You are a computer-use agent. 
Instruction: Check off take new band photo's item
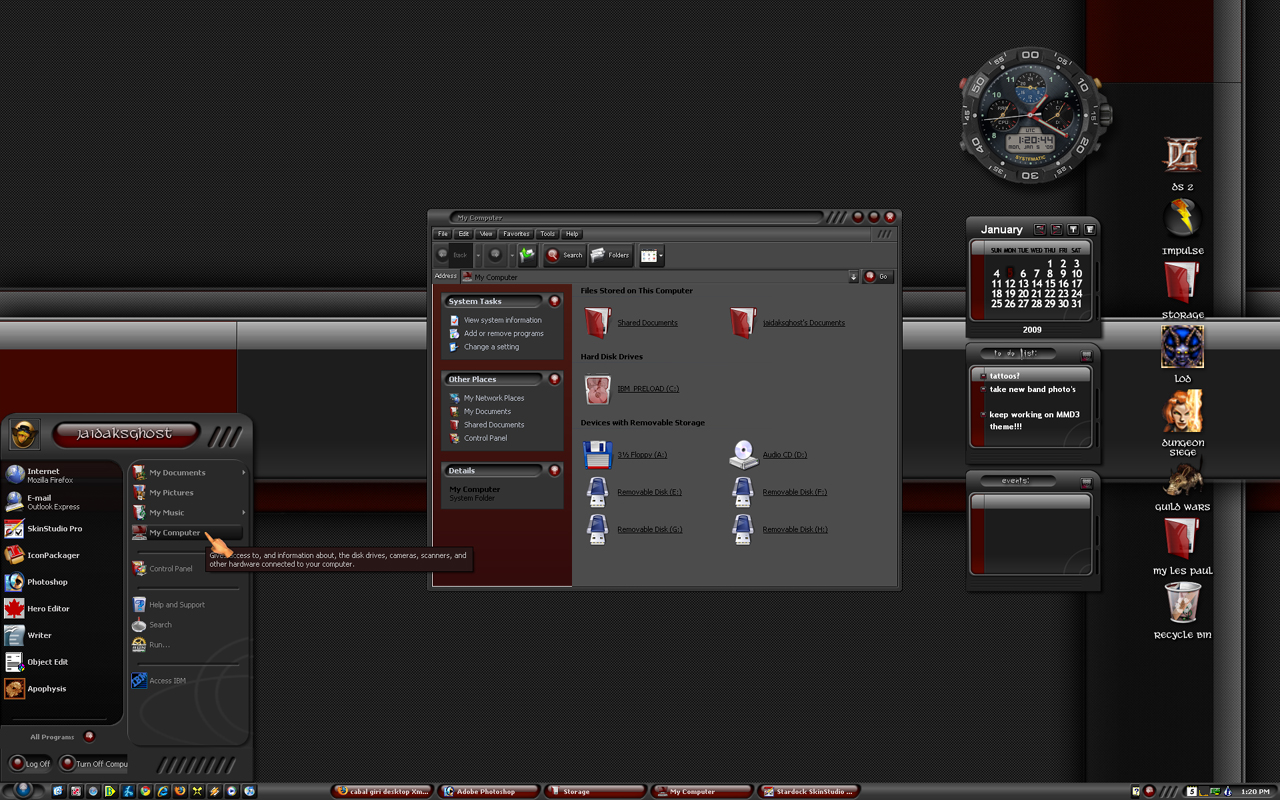[983, 389]
